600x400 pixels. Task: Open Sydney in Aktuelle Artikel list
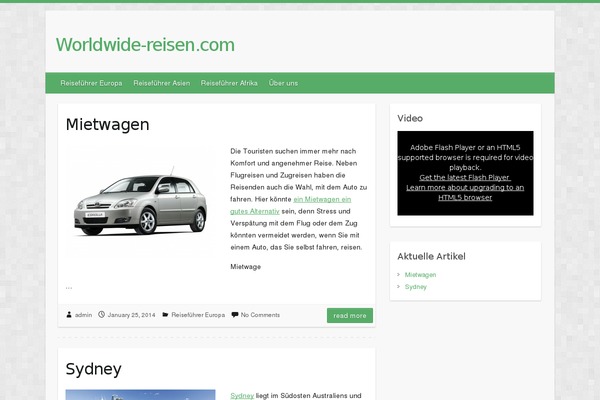(416, 287)
